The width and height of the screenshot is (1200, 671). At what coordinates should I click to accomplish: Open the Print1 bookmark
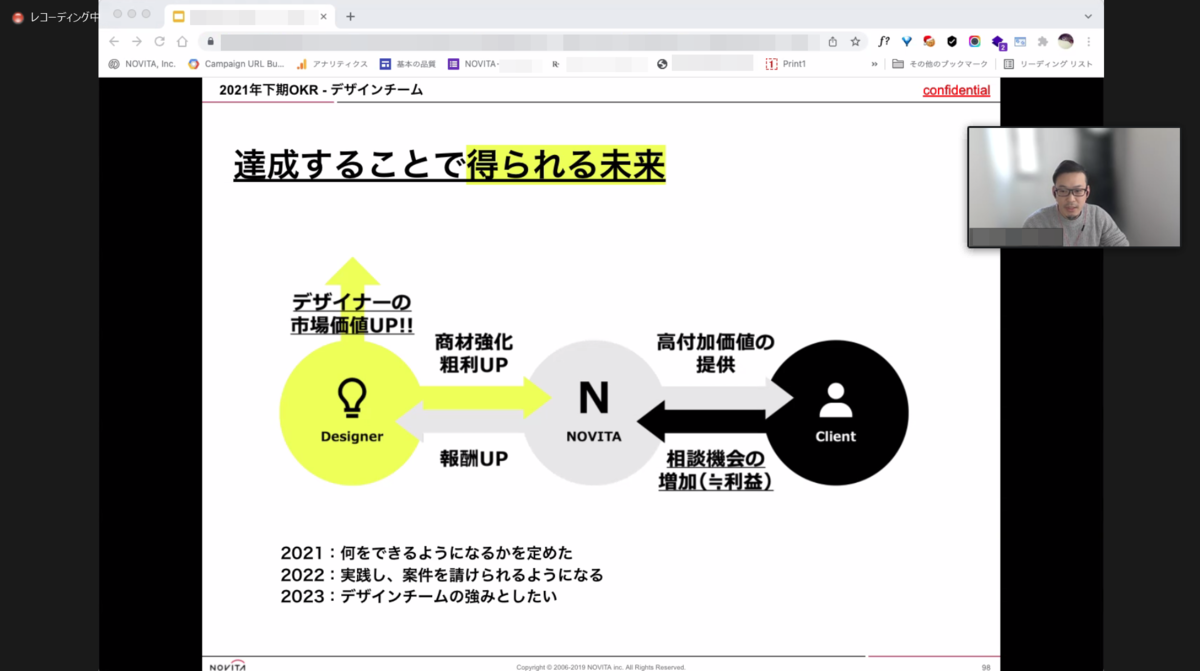tap(786, 64)
